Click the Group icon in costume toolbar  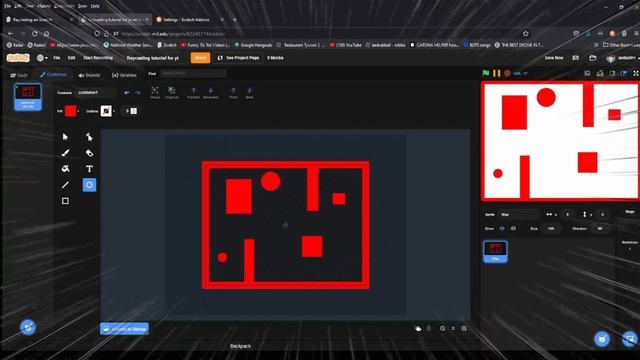click(x=155, y=93)
